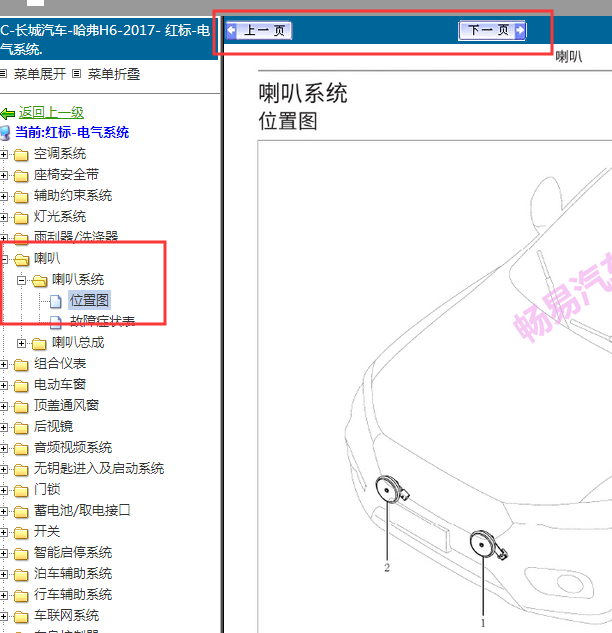The height and width of the screenshot is (633, 612).
Task: Expand the 灯光系统 tree node
Action: 4,217
